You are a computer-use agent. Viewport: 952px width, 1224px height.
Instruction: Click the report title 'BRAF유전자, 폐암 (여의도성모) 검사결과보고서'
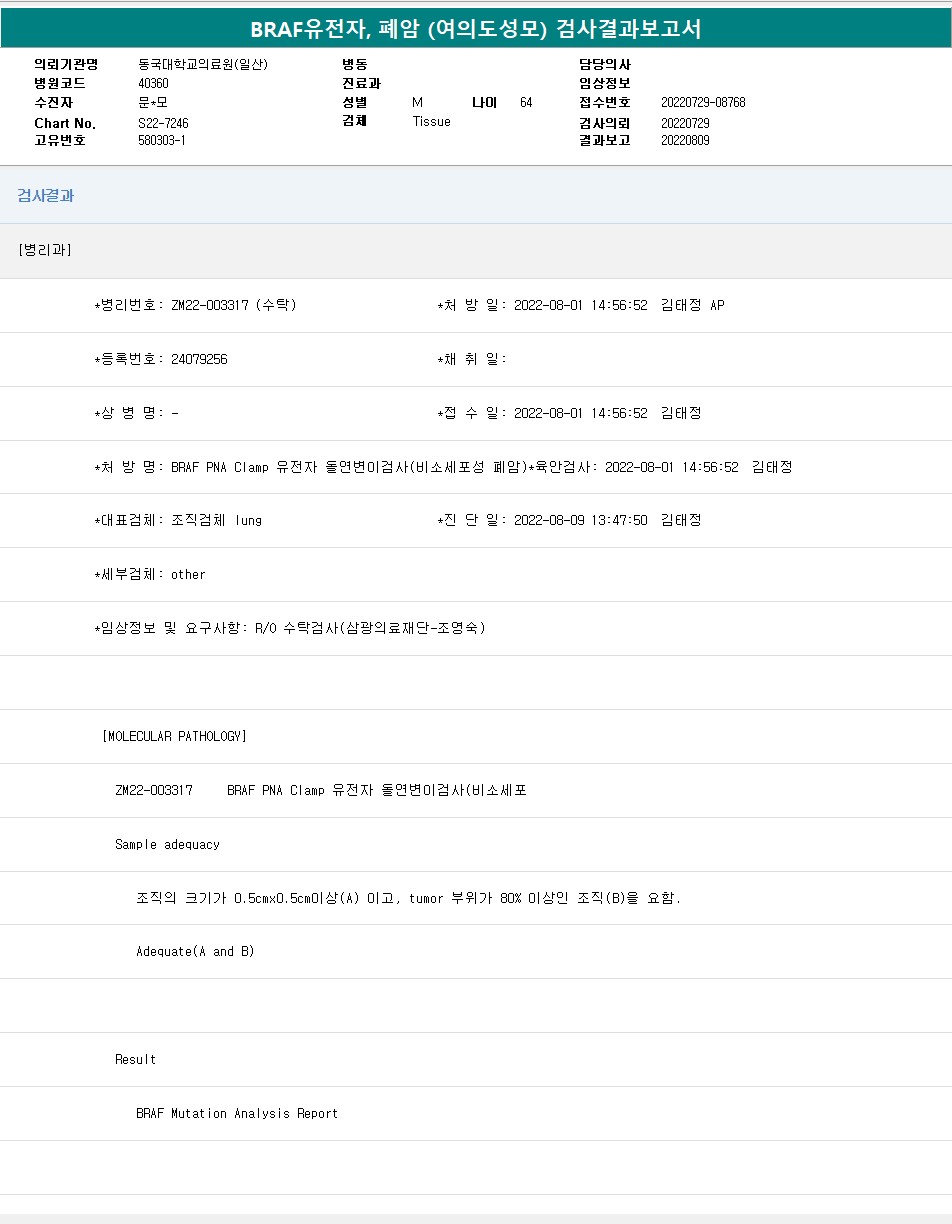(x=476, y=29)
